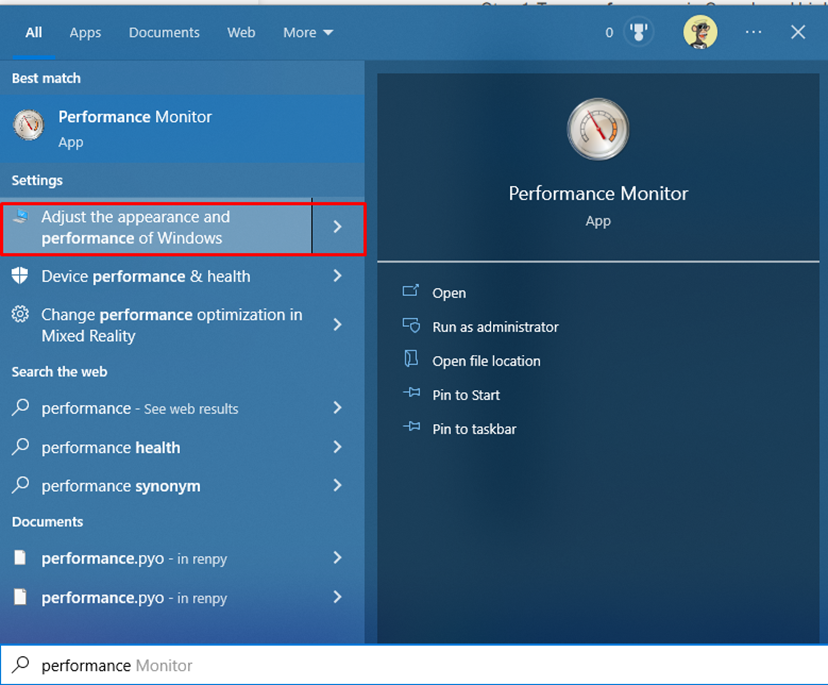The height and width of the screenshot is (685, 828).
Task: Click the Performance Monitor gauge icon in Best match
Action: pos(27,125)
